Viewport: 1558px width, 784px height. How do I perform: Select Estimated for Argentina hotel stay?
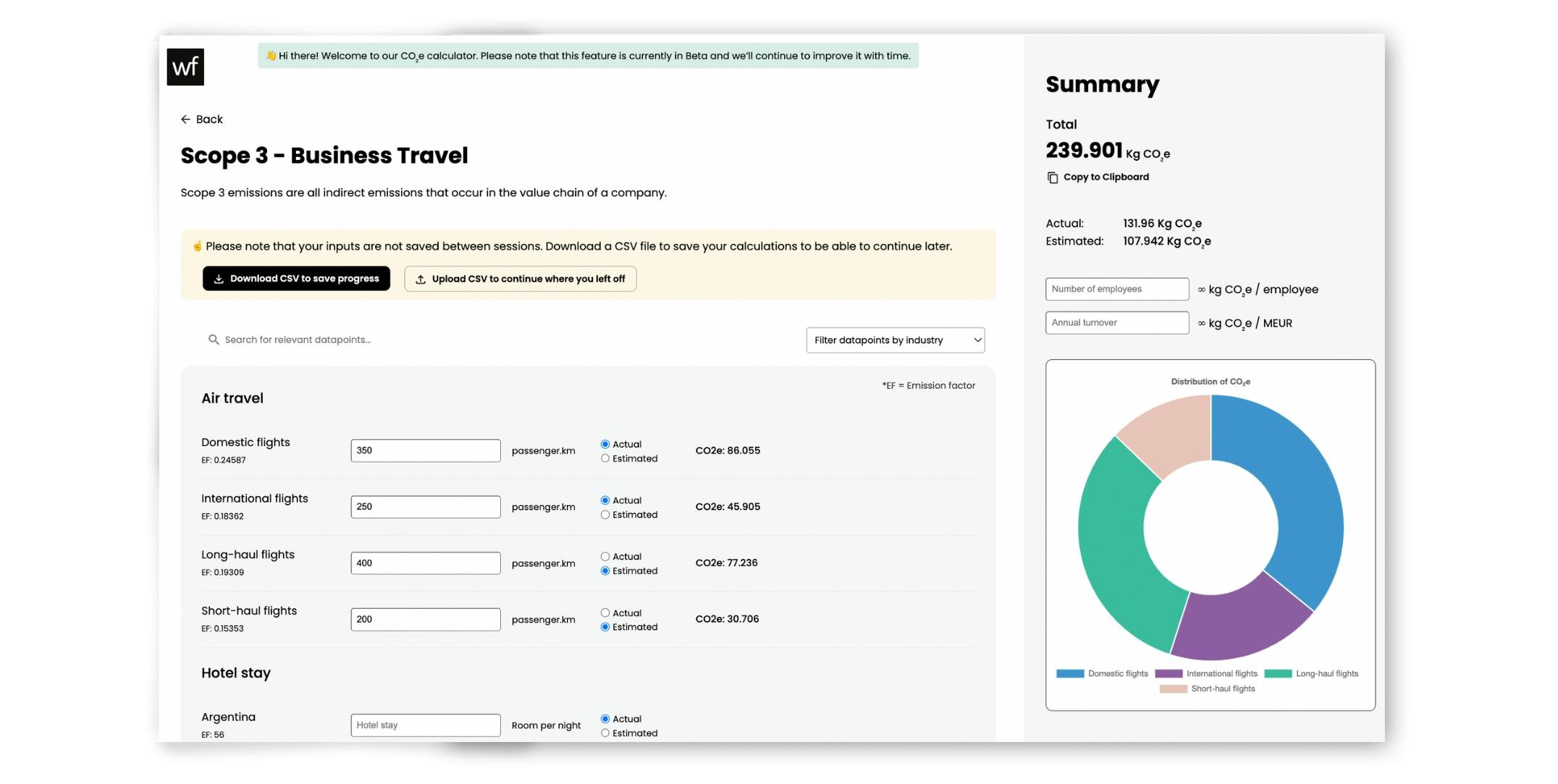[x=605, y=733]
